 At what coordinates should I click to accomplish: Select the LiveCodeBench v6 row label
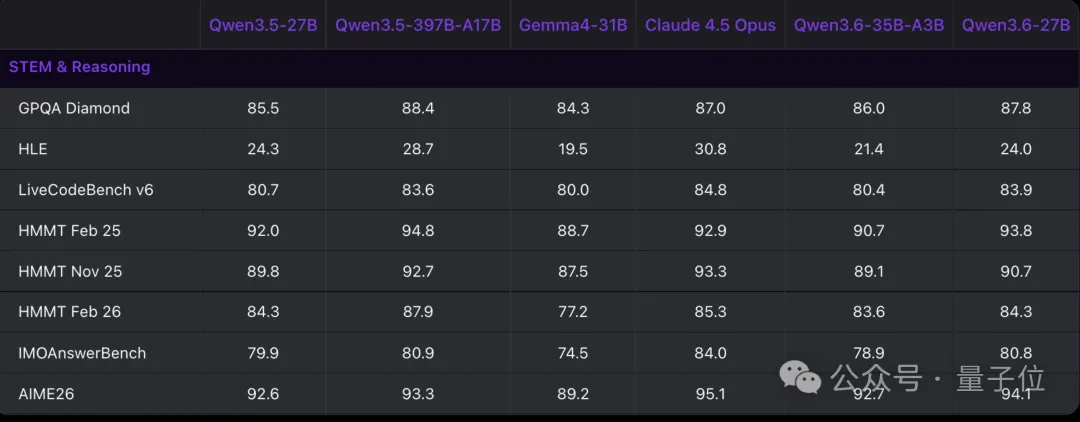86,190
